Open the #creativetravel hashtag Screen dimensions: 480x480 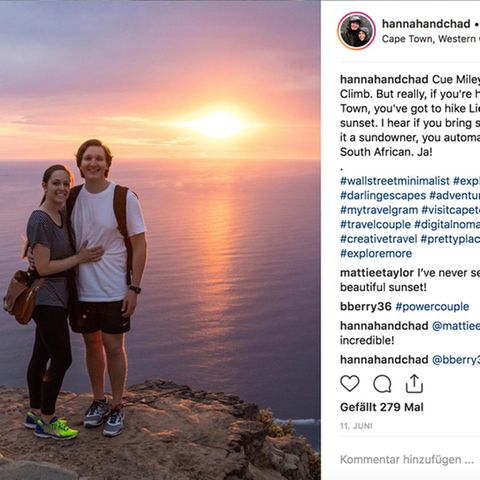pyautogui.click(x=379, y=239)
